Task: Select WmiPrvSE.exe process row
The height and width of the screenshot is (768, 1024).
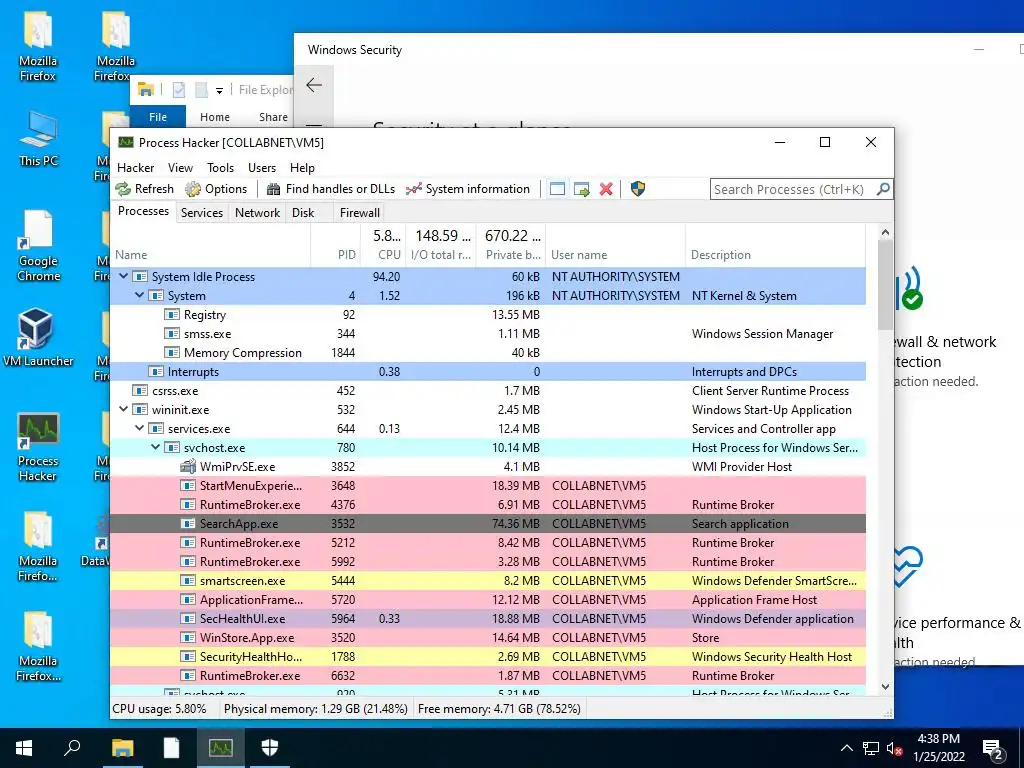Action: tap(488, 466)
